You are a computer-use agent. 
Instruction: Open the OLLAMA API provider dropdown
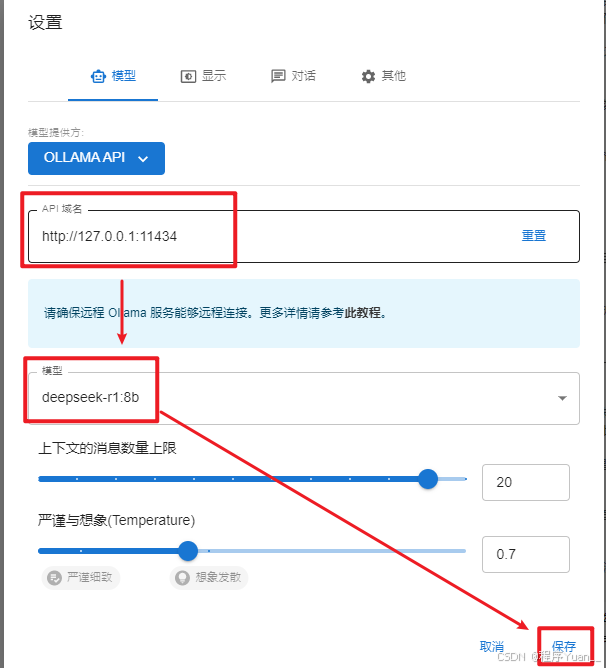click(x=96, y=158)
